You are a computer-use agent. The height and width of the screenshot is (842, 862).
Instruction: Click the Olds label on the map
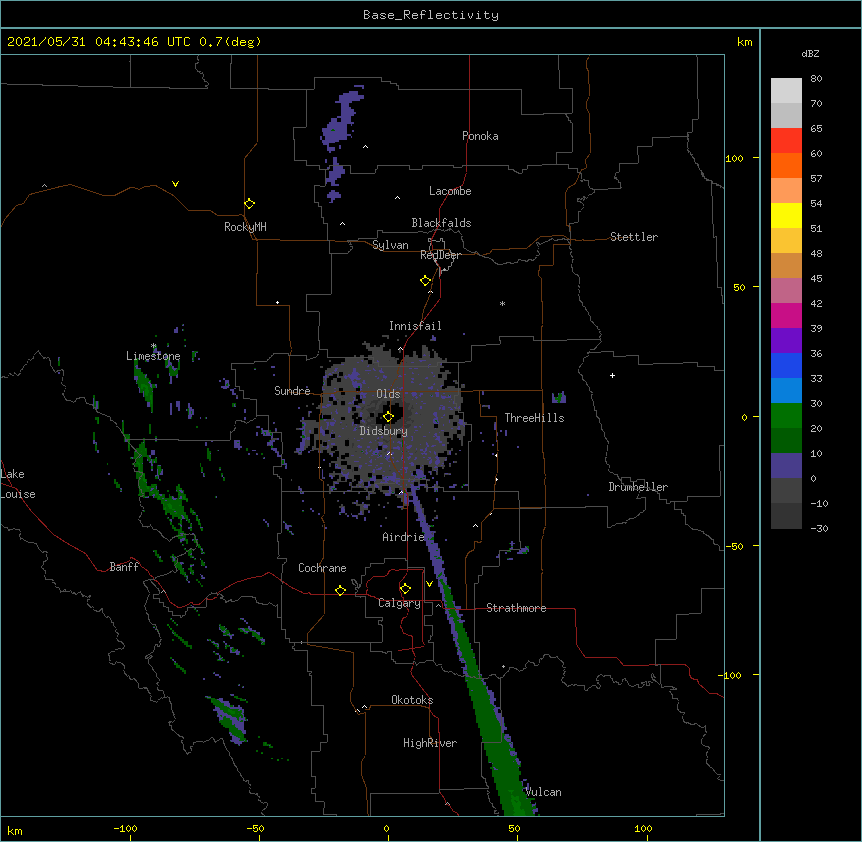pos(388,394)
